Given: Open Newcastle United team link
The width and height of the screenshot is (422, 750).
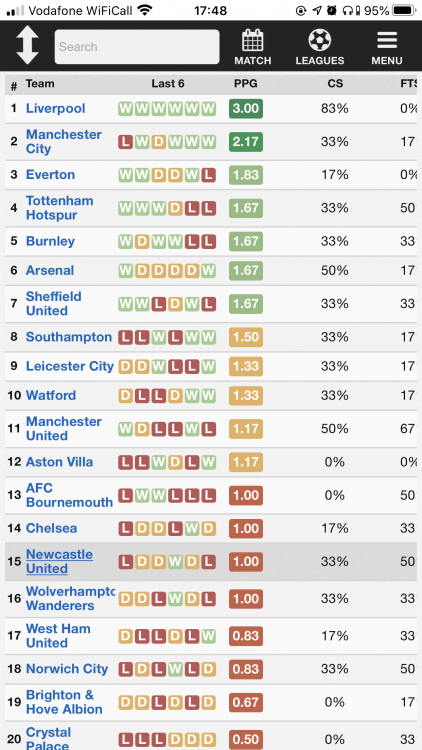Looking at the screenshot, I should tap(59, 562).
